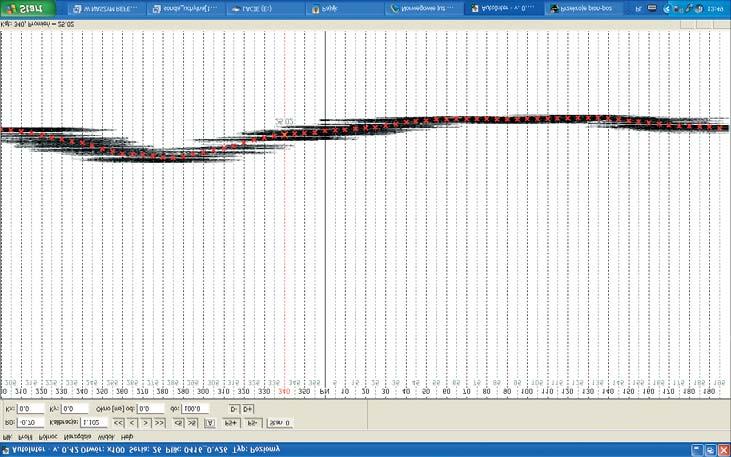
Task: Click the status text showing Kąt 340
Action: pos(37,24)
